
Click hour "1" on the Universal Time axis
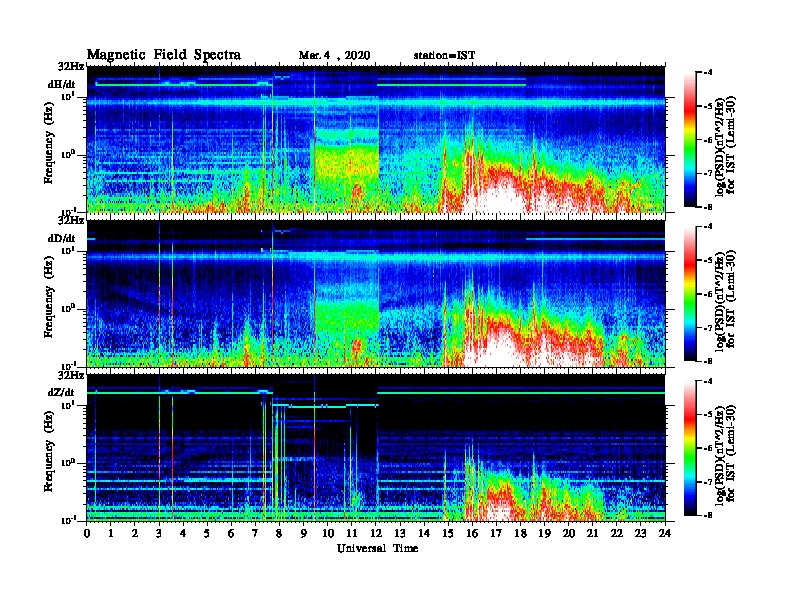pyautogui.click(x=111, y=534)
